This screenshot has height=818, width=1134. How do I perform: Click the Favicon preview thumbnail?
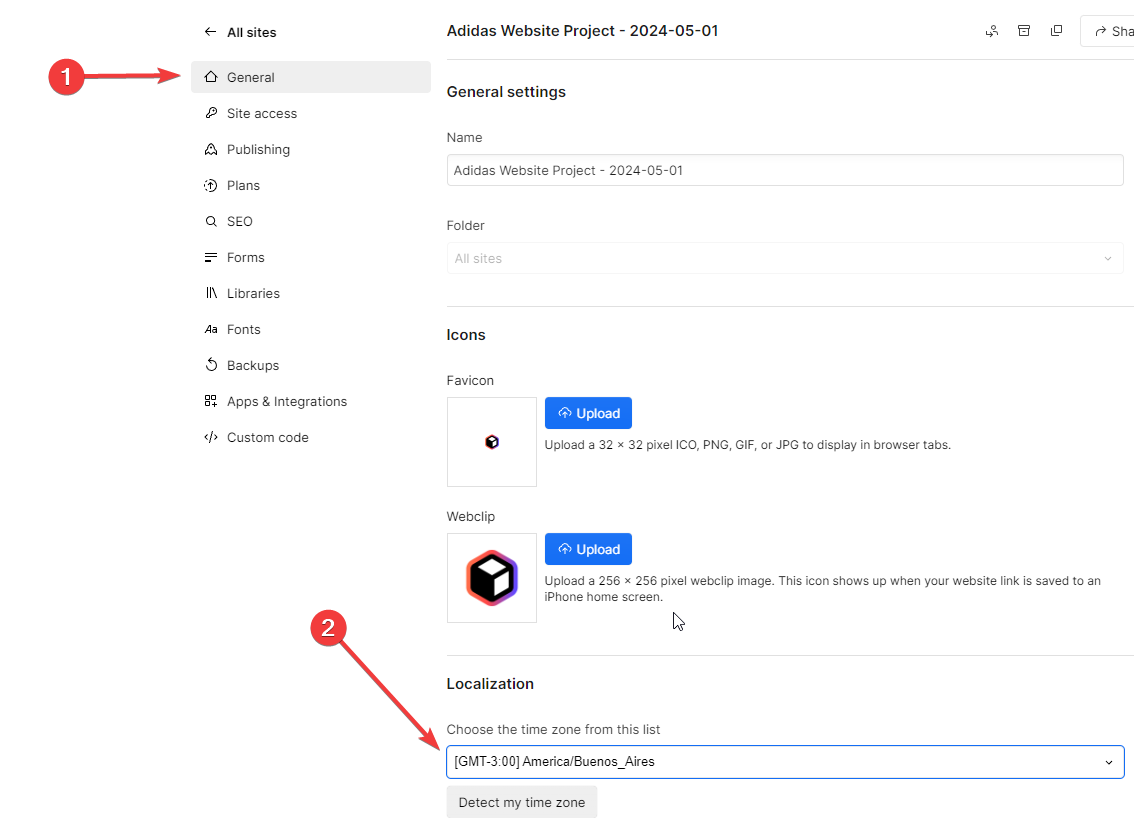click(492, 442)
